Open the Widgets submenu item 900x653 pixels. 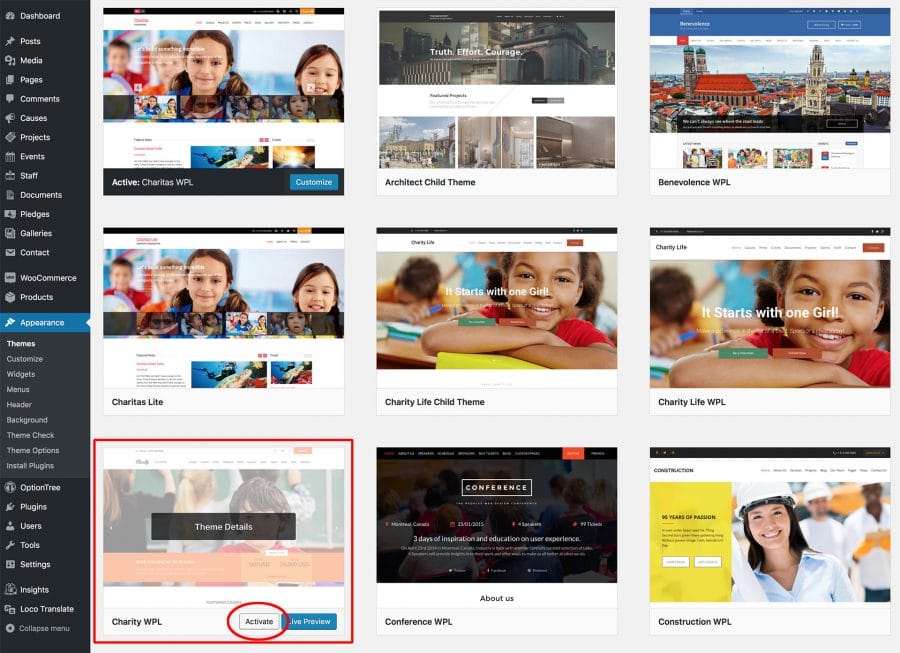click(21, 374)
